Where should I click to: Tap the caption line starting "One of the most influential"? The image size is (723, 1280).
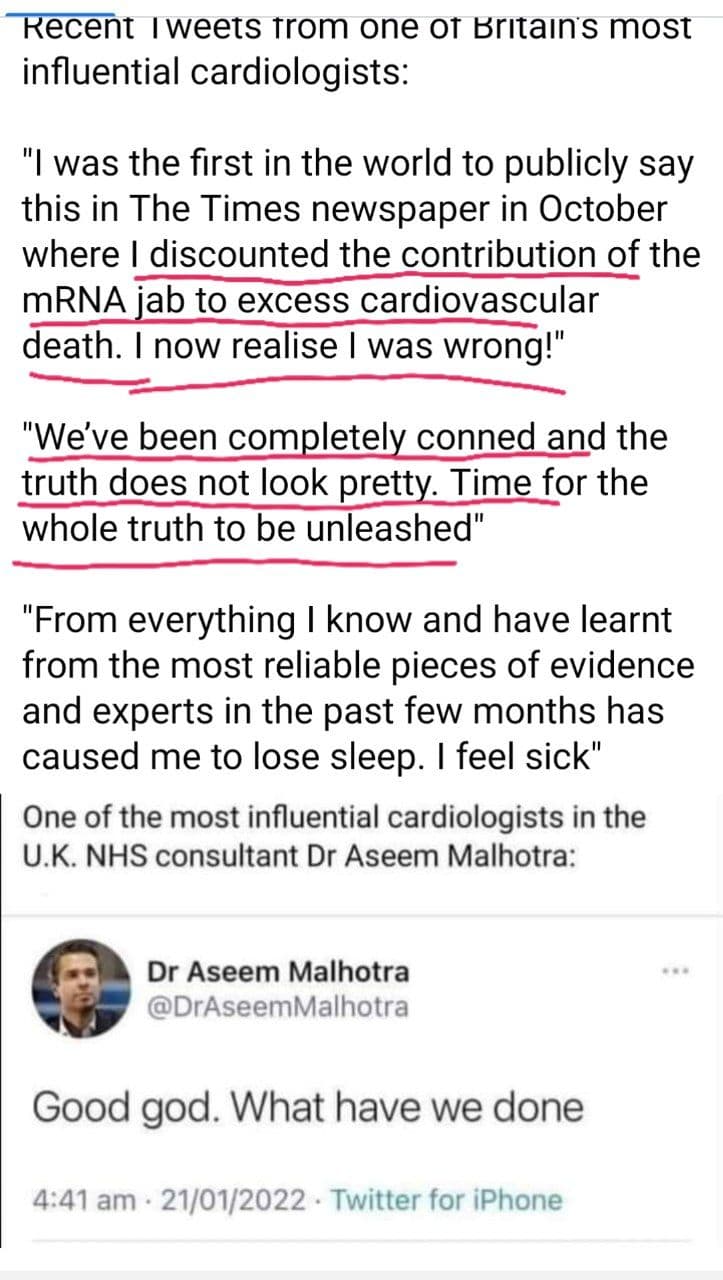click(x=334, y=817)
